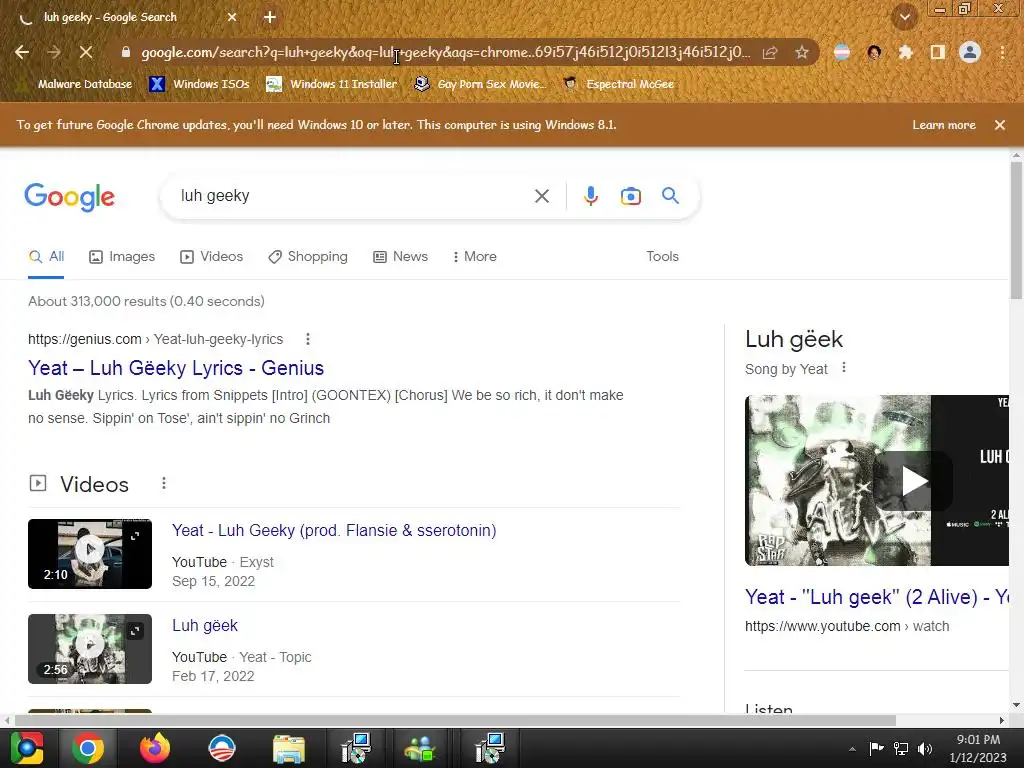
Task: Expand the More search options menu
Action: (475, 257)
